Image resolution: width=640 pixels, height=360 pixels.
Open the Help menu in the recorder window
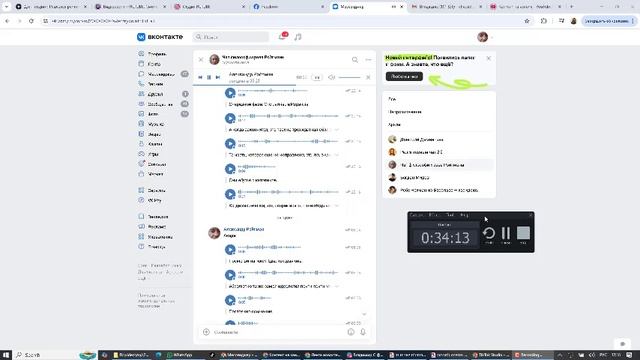[464, 215]
